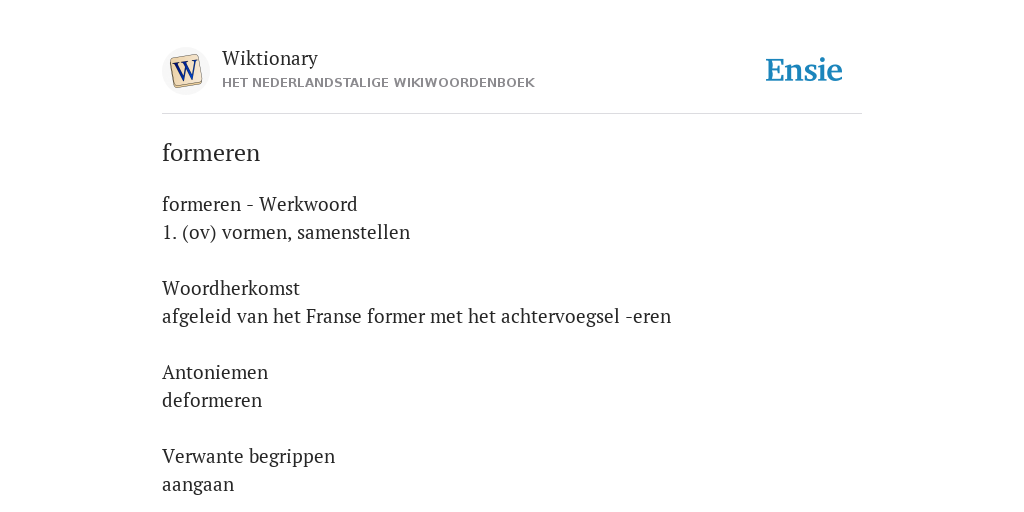Click the Wiktionary W logo icon
1024x512 pixels.
186,71
